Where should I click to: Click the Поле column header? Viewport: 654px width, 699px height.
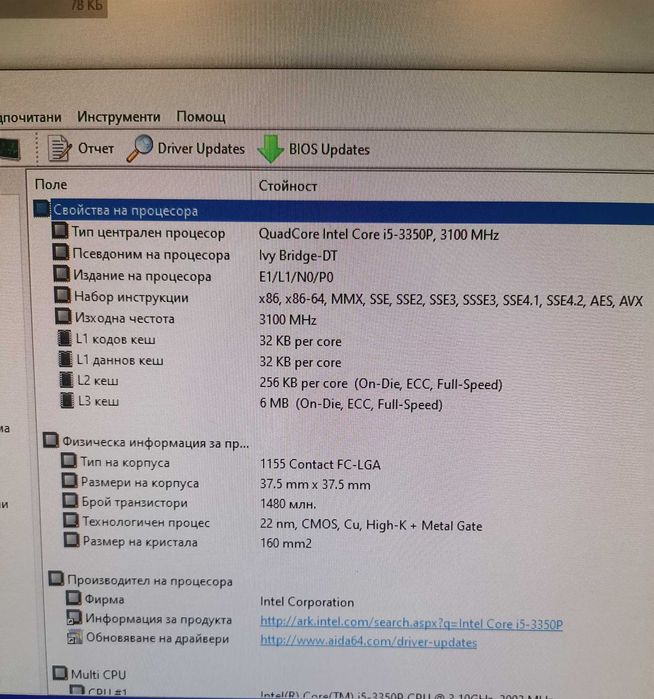tap(51, 185)
